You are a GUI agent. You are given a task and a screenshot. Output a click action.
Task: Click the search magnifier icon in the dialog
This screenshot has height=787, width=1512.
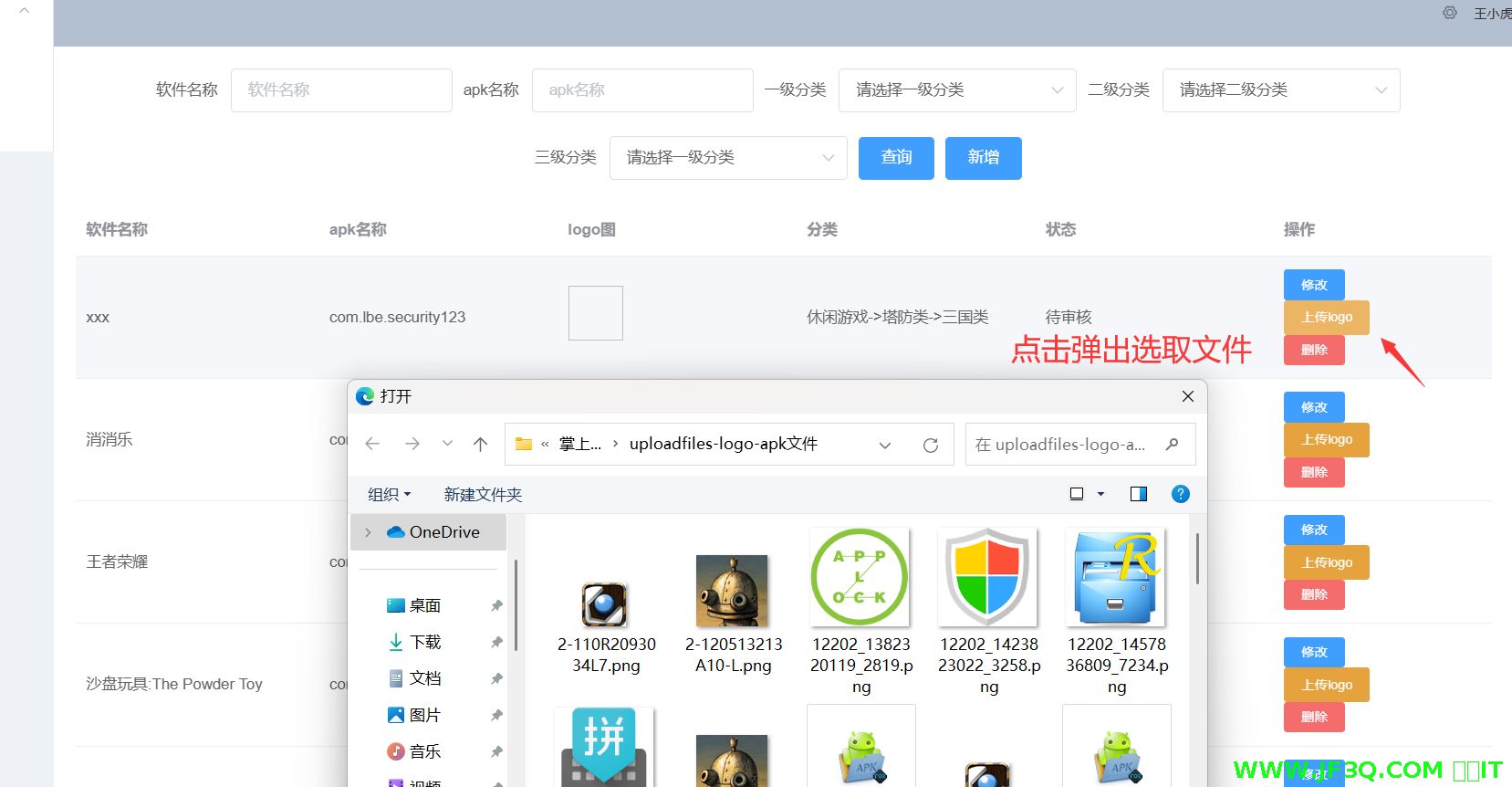(1173, 444)
